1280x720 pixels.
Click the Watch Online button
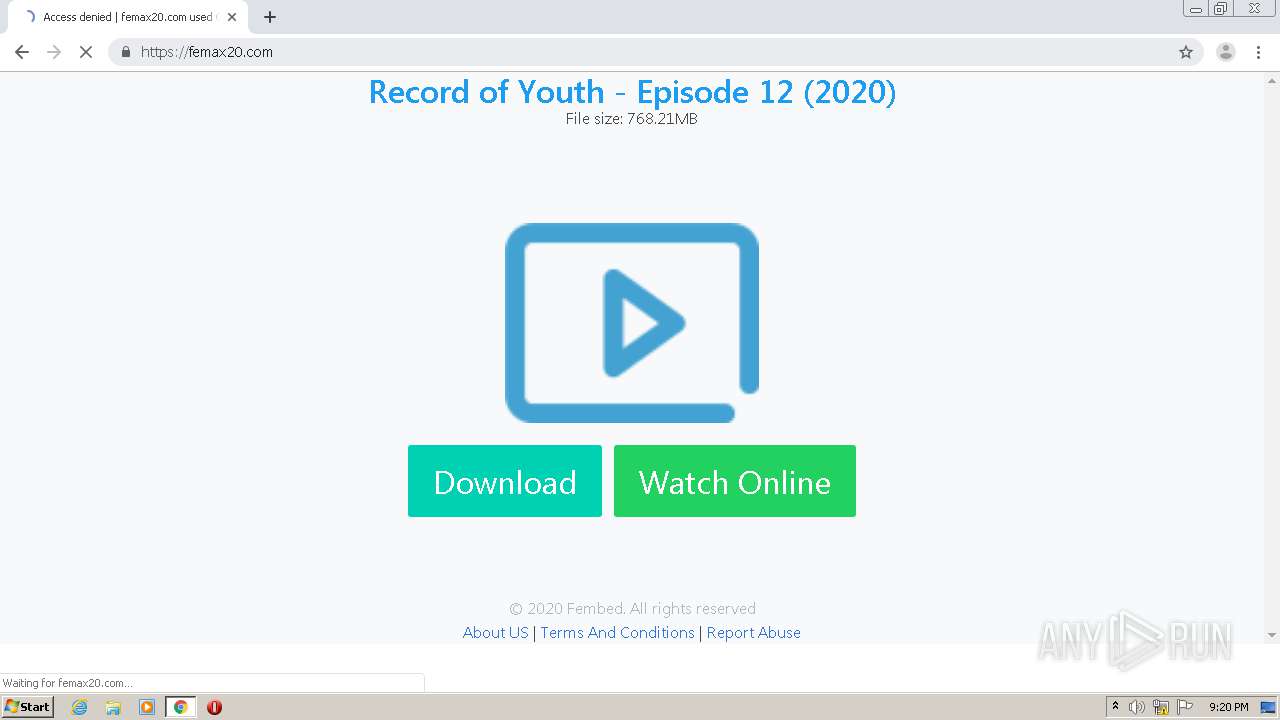click(735, 481)
